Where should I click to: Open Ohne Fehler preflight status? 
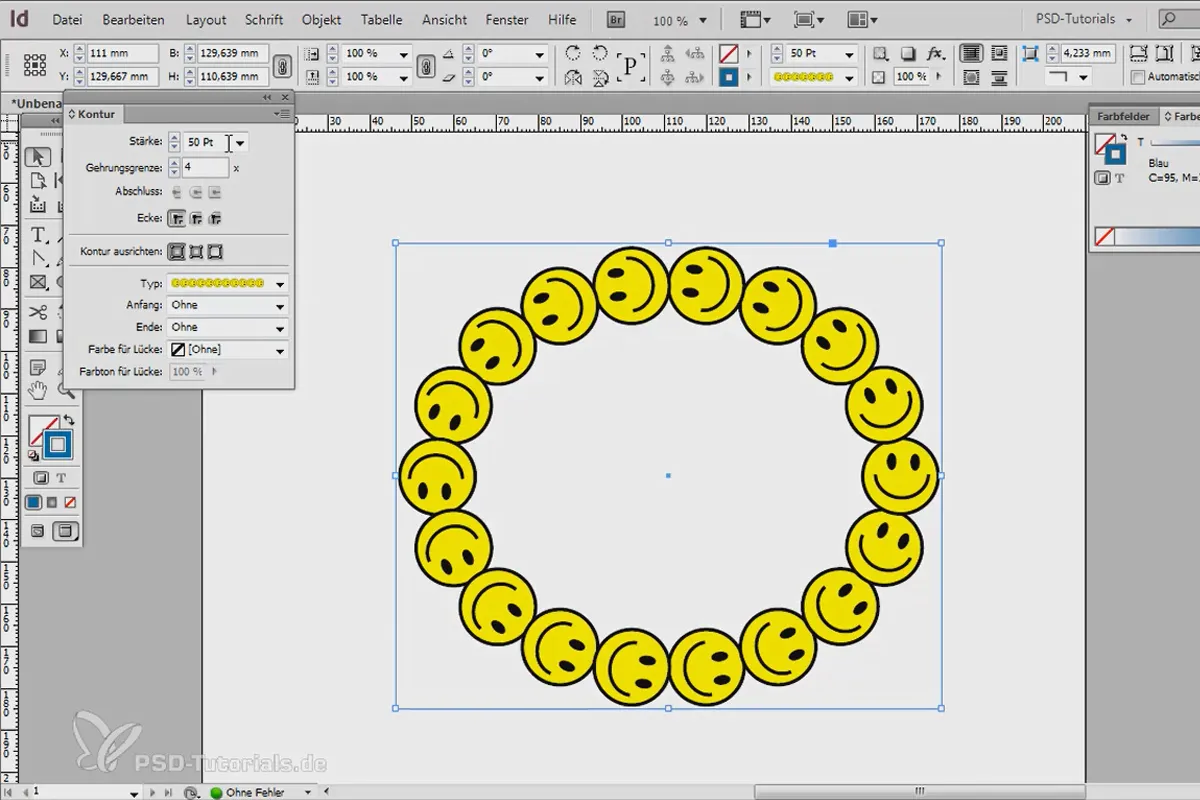[x=253, y=793]
